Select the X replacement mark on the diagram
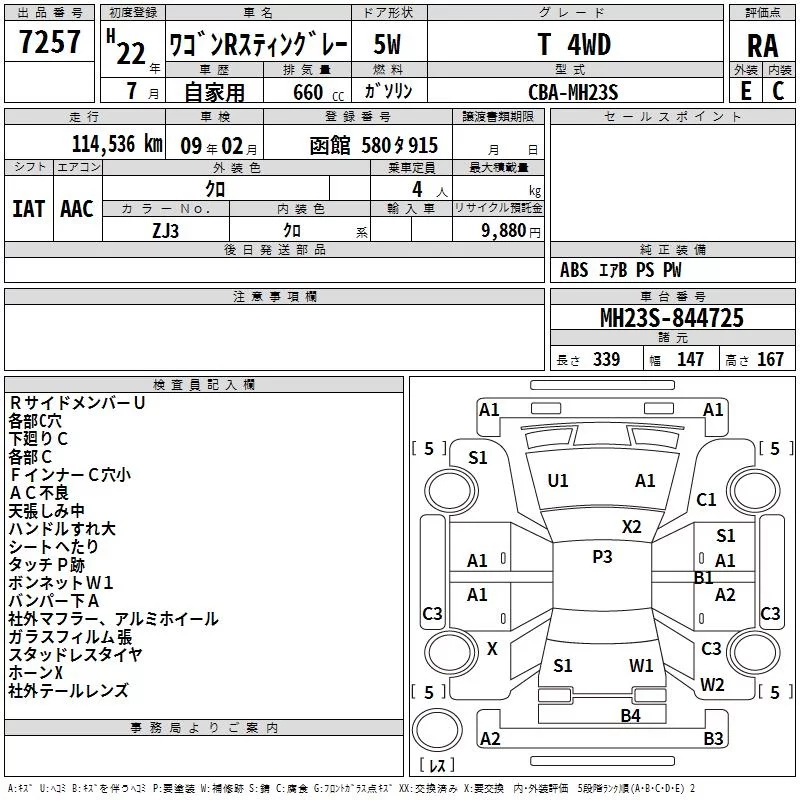Image resolution: width=800 pixels, height=800 pixels. tap(492, 649)
